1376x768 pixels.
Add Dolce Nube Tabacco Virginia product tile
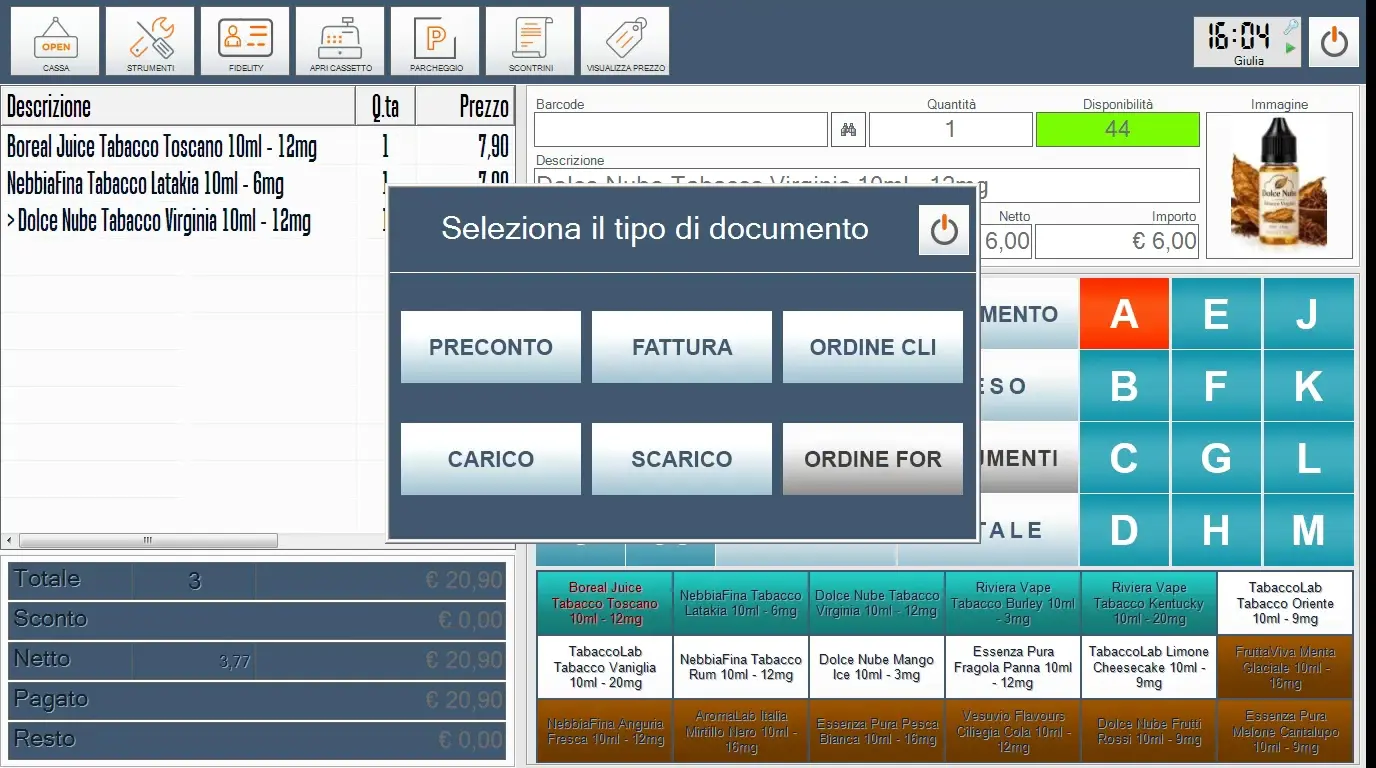[877, 603]
